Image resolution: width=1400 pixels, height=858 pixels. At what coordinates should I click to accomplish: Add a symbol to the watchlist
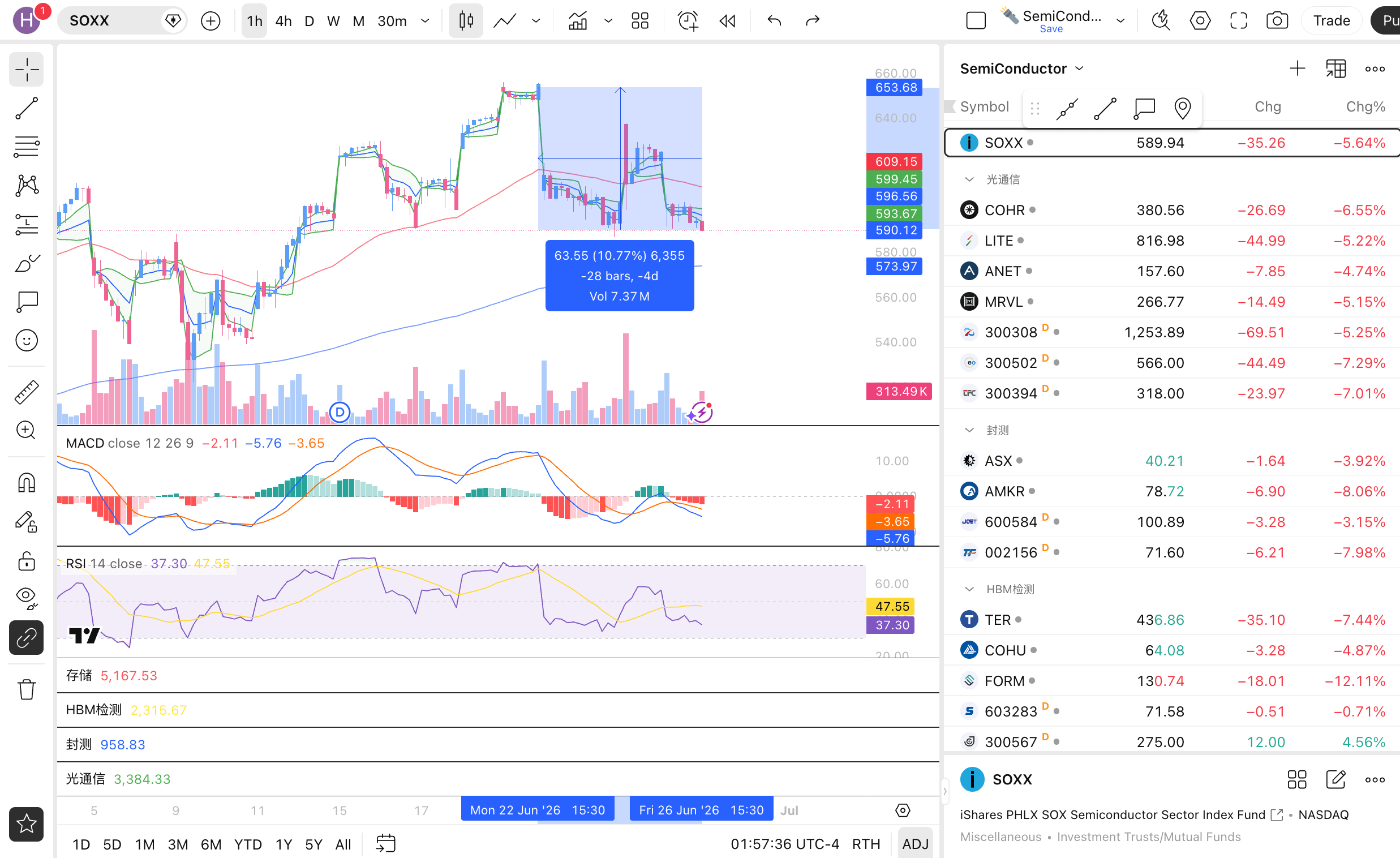[x=1297, y=68]
